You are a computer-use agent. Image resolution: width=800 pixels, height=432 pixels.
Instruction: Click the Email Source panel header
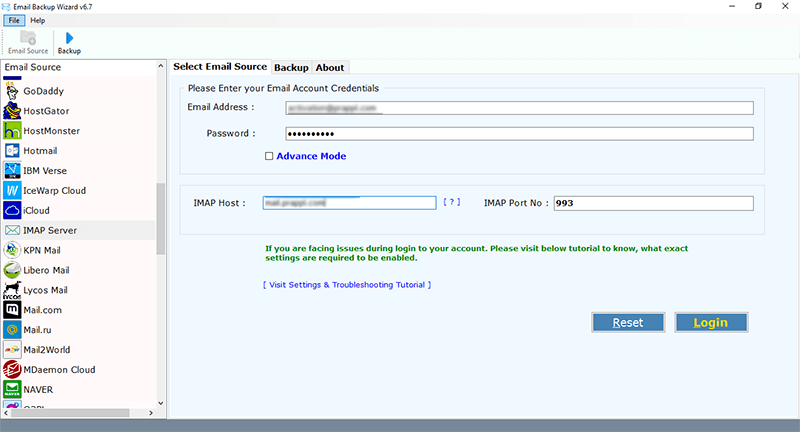(x=33, y=67)
